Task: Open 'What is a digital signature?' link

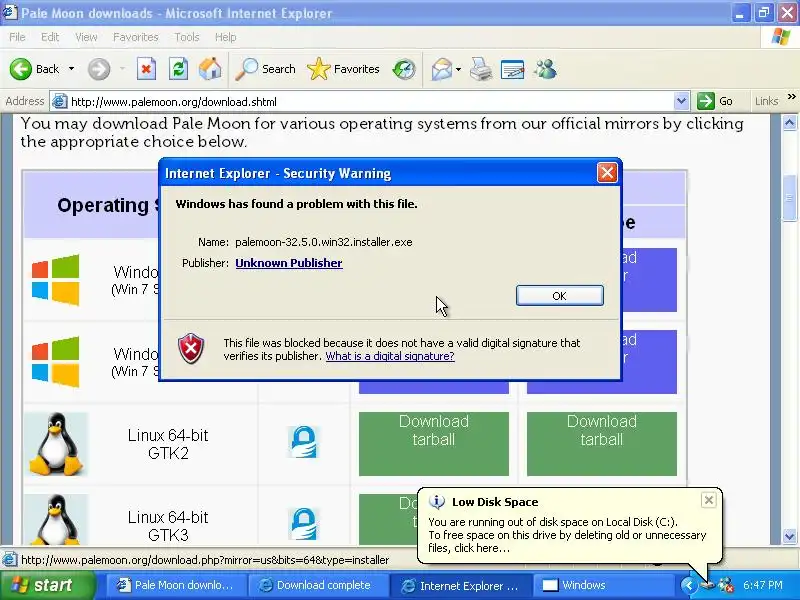Action: click(390, 356)
